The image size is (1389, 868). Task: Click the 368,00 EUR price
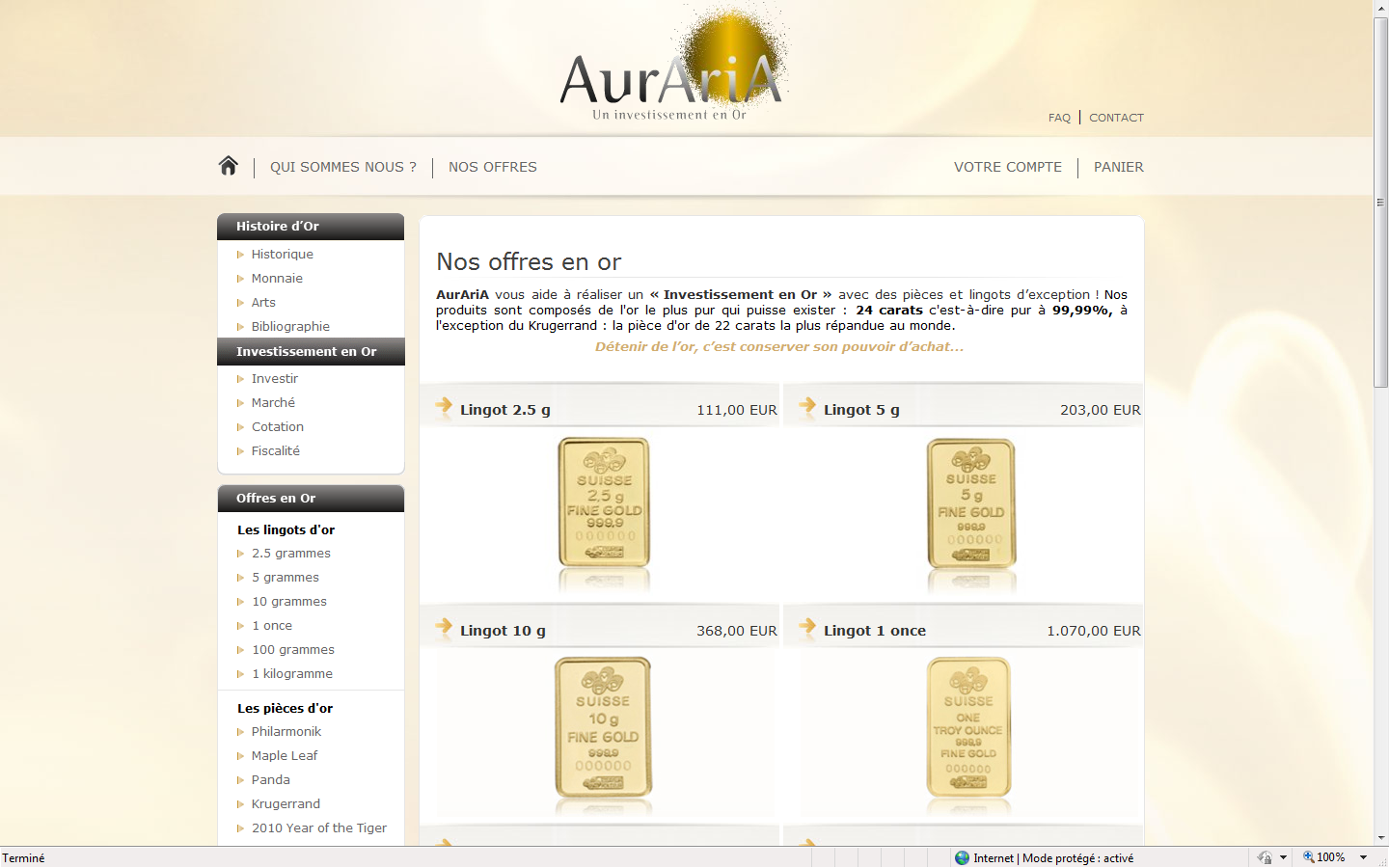[x=737, y=631]
